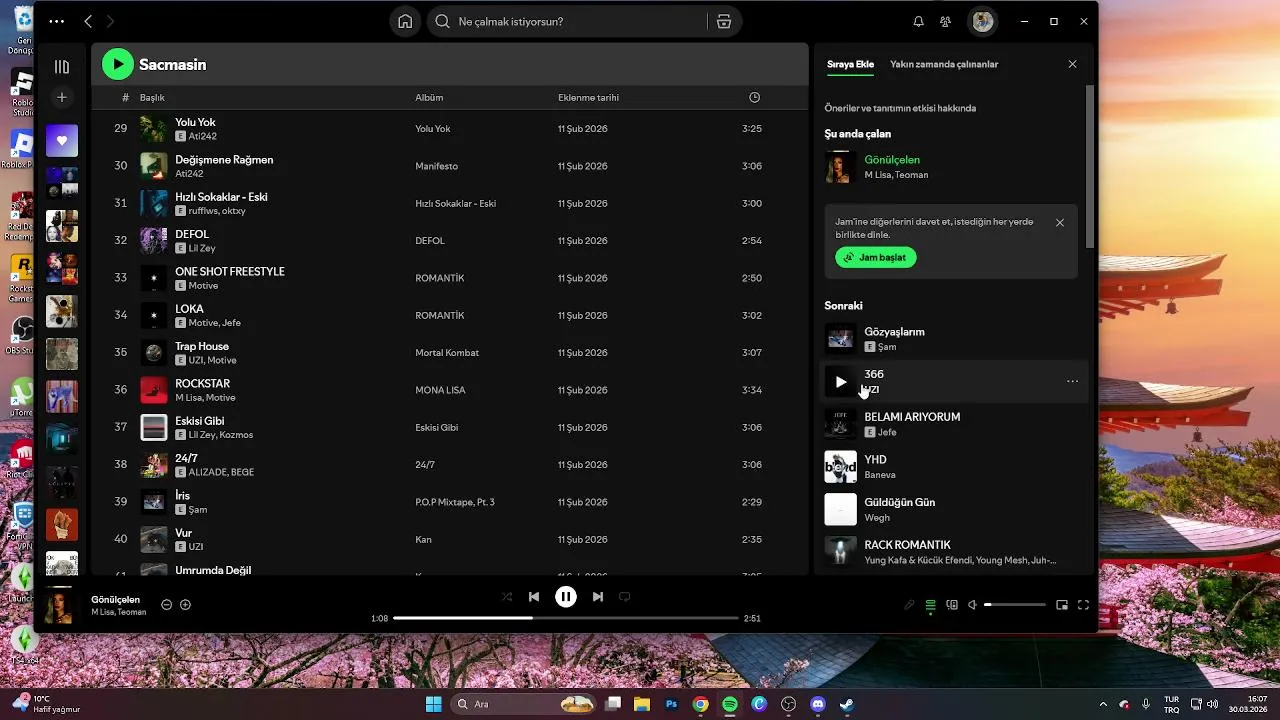Skip to the next track

[x=598, y=597]
